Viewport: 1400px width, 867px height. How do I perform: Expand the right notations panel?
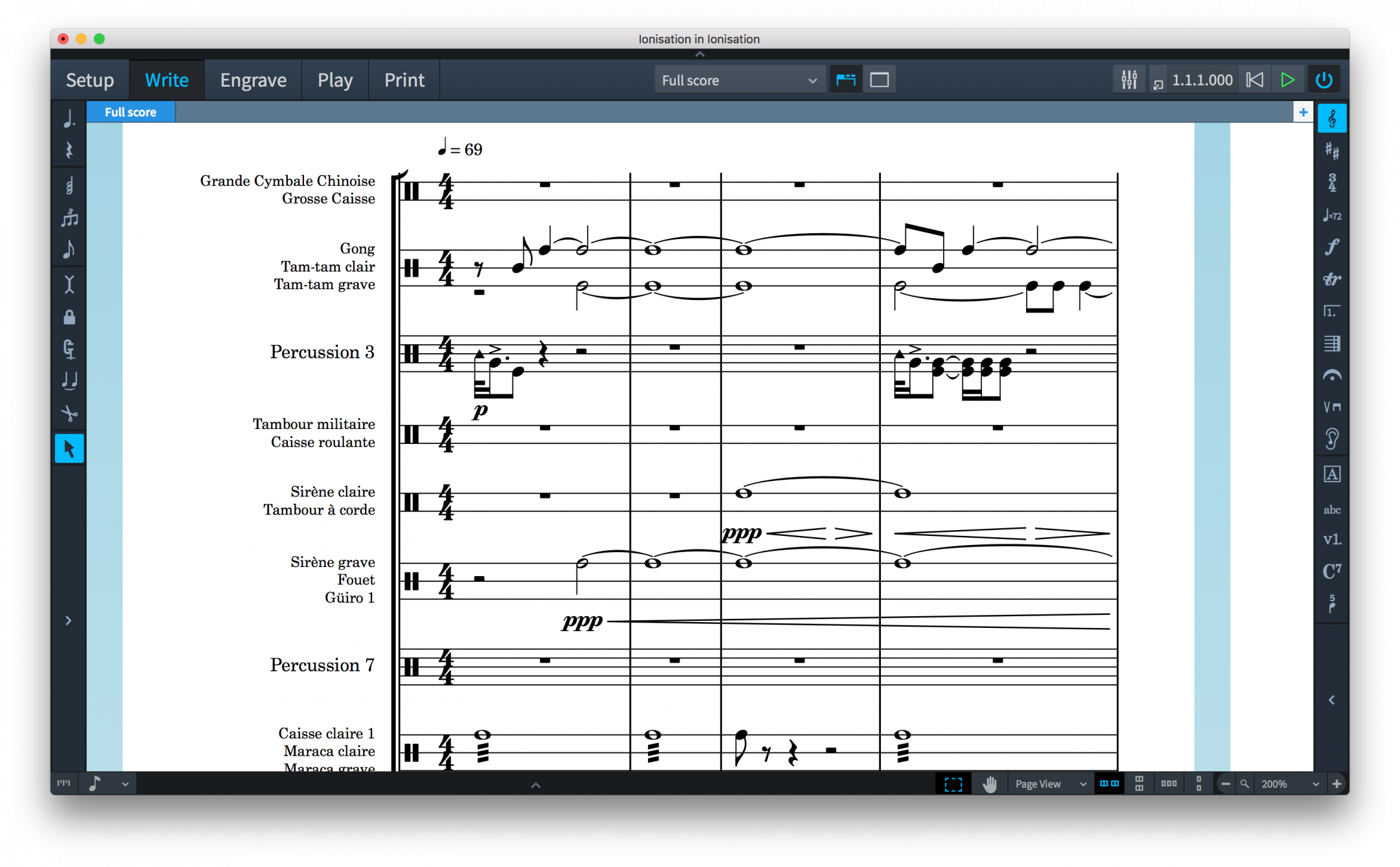1332,700
